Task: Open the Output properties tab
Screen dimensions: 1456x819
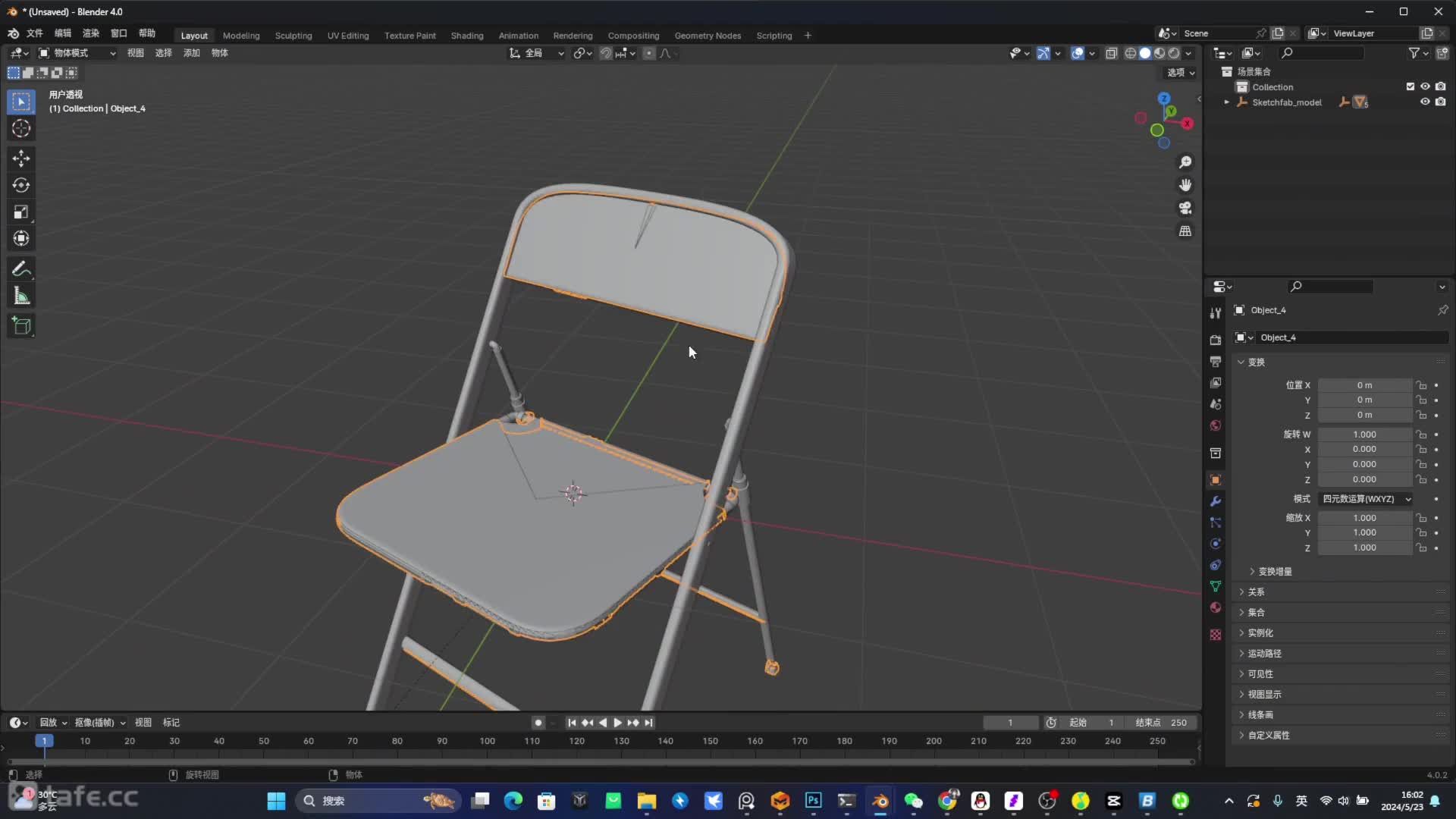Action: tap(1216, 362)
